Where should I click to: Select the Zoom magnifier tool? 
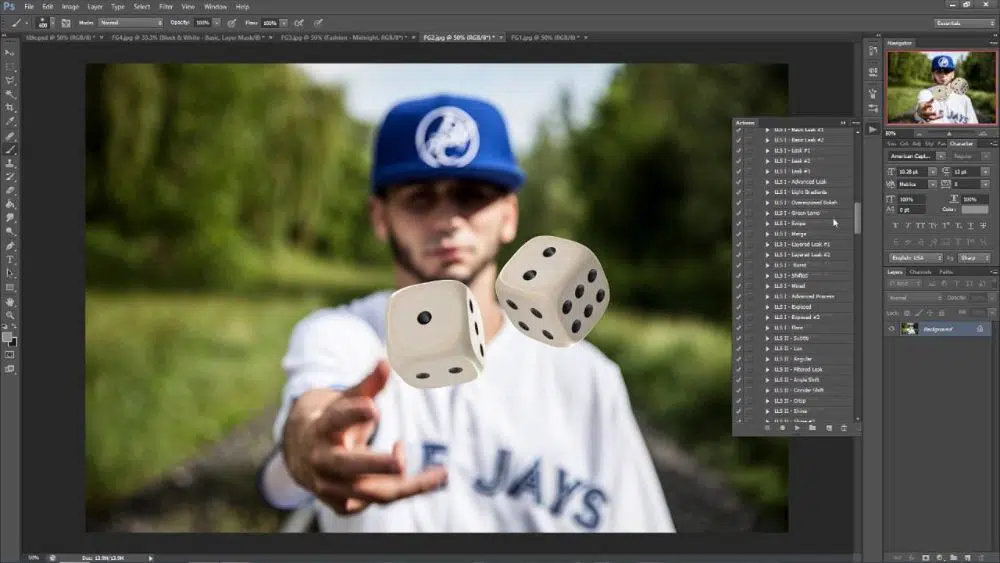tap(10, 315)
